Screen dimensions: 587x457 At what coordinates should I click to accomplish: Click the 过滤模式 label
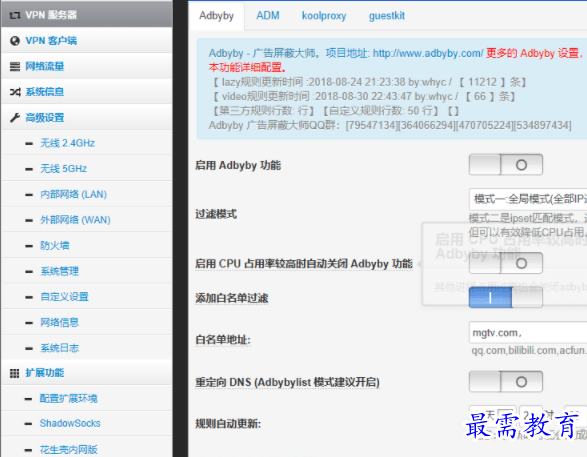216,214
